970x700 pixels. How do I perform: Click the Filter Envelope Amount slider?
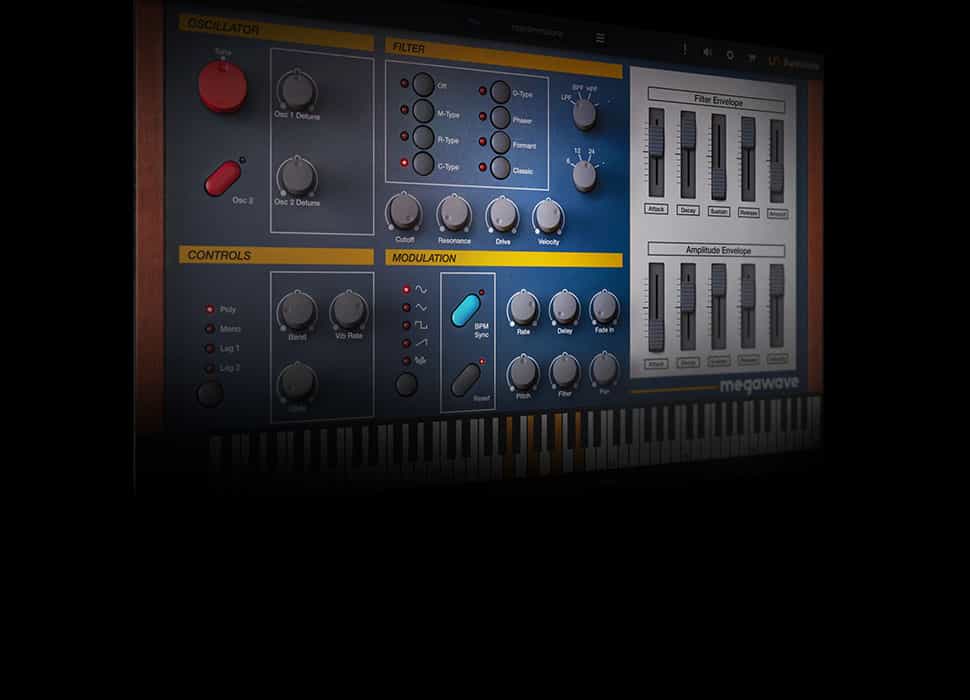tap(776, 161)
